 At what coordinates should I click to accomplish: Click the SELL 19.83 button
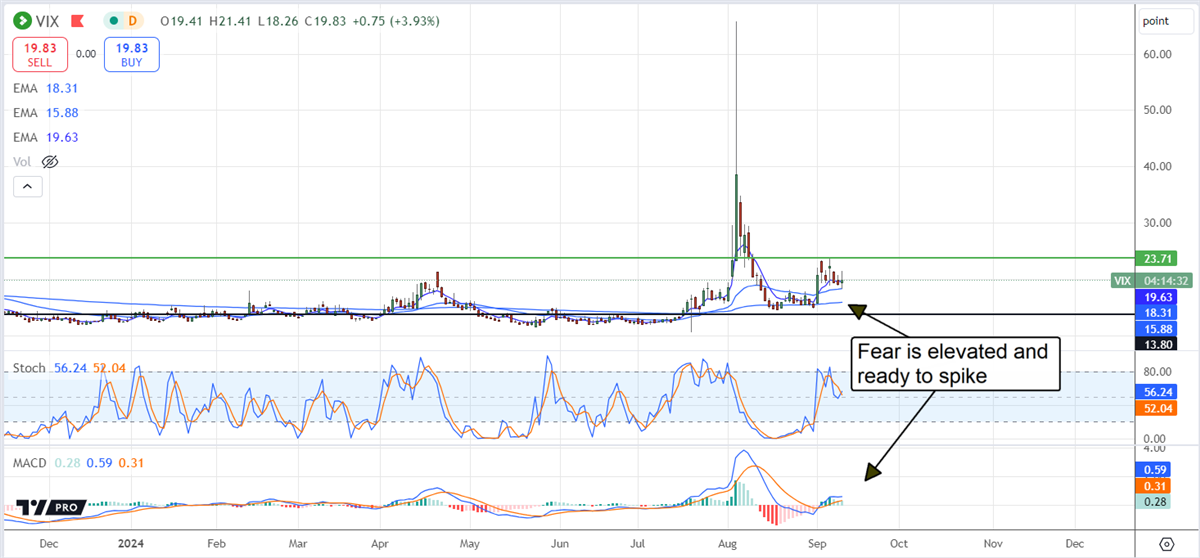click(42, 55)
